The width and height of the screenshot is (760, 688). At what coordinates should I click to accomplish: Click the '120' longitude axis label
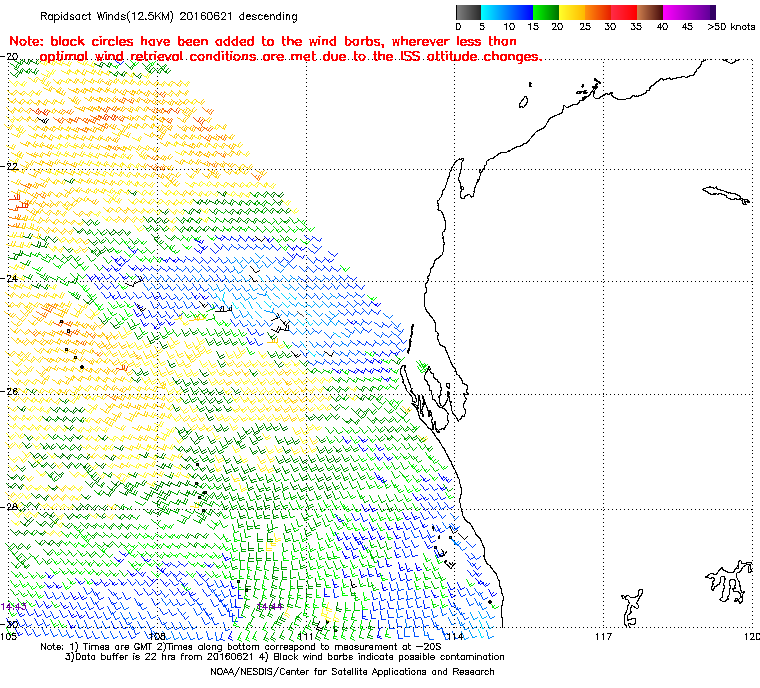[x=752, y=636]
